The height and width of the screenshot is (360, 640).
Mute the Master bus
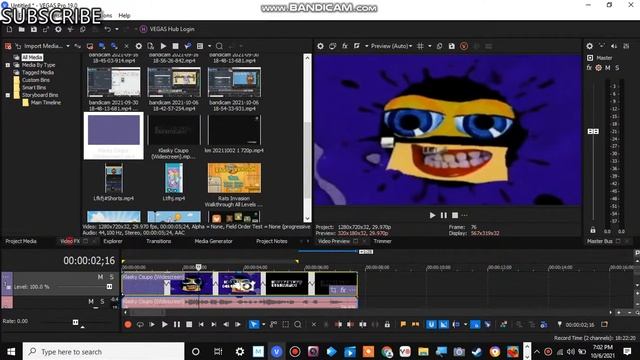pos(608,68)
